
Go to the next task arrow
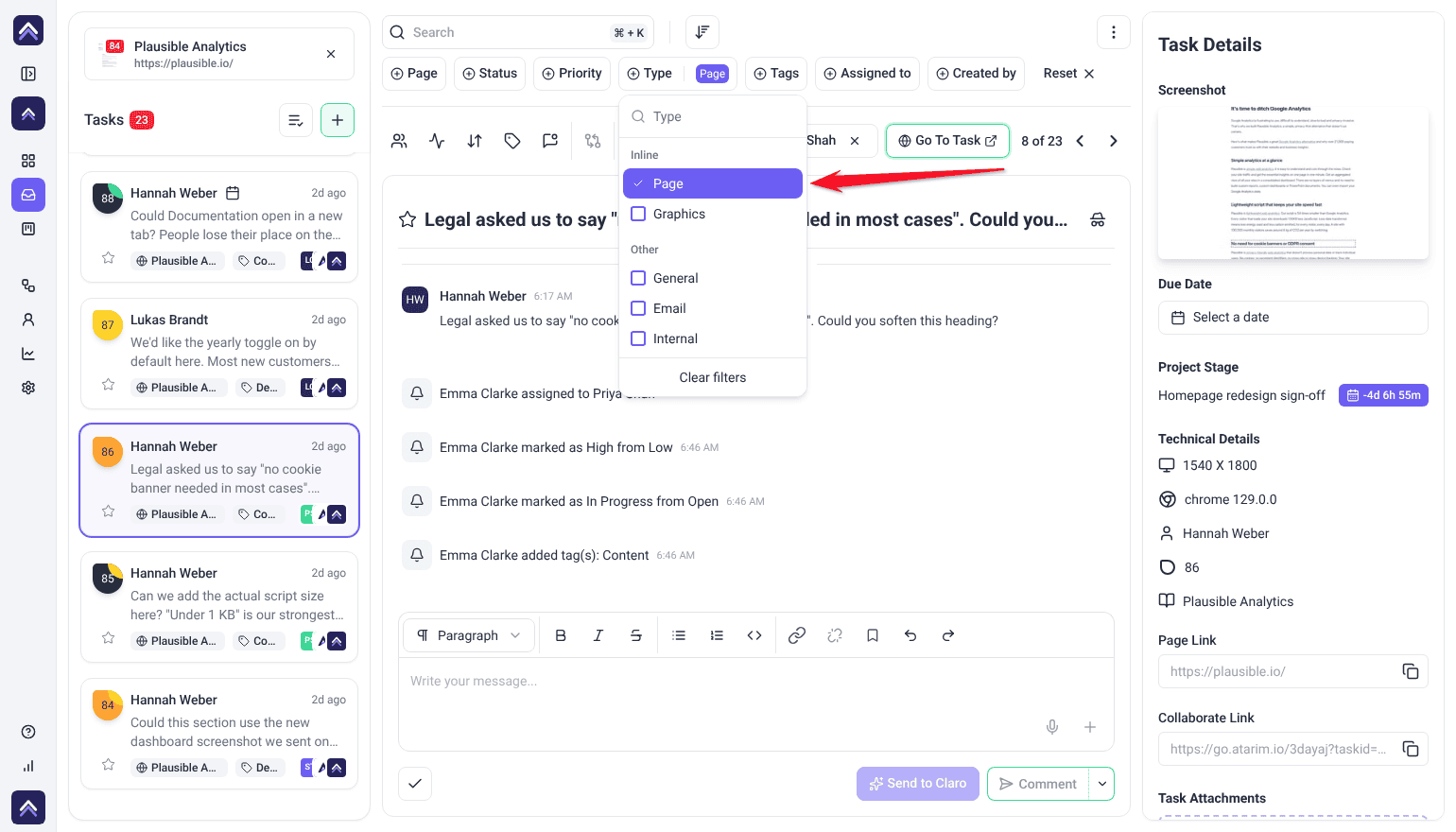pyautogui.click(x=1114, y=141)
